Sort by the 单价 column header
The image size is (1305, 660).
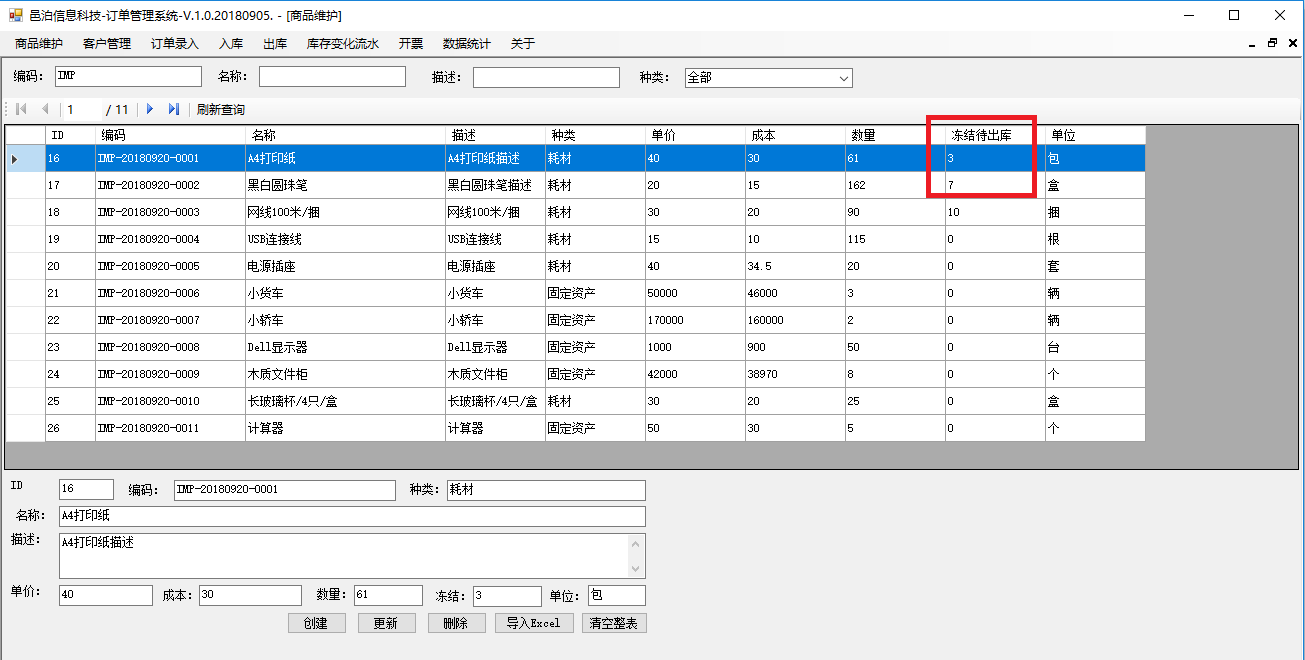click(x=695, y=135)
